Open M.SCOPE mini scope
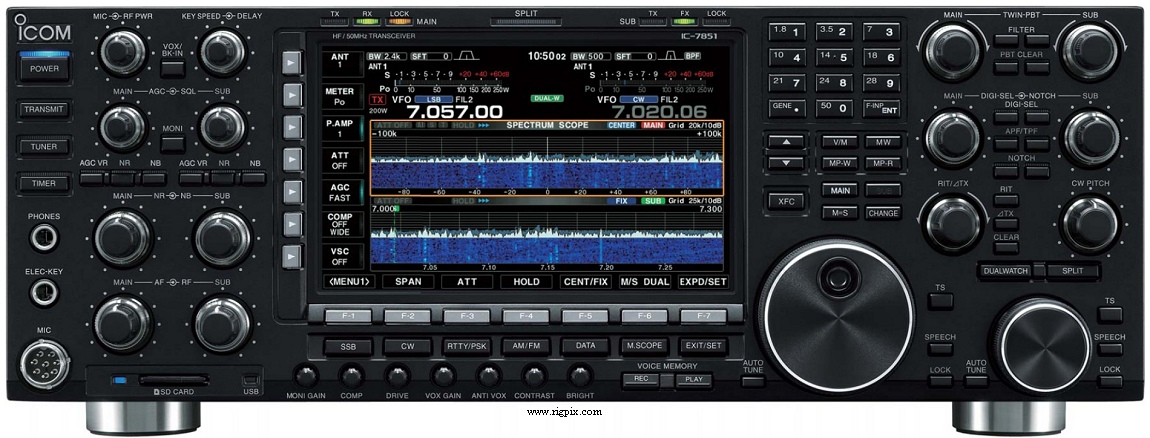 (644, 346)
